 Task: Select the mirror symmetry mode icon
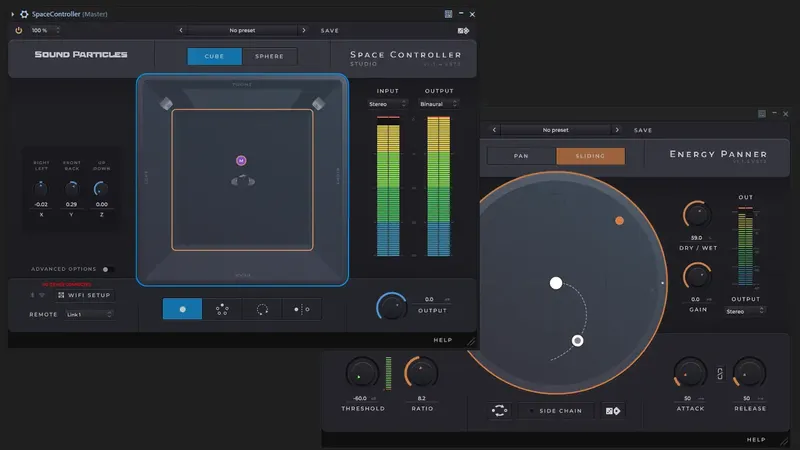click(302, 309)
